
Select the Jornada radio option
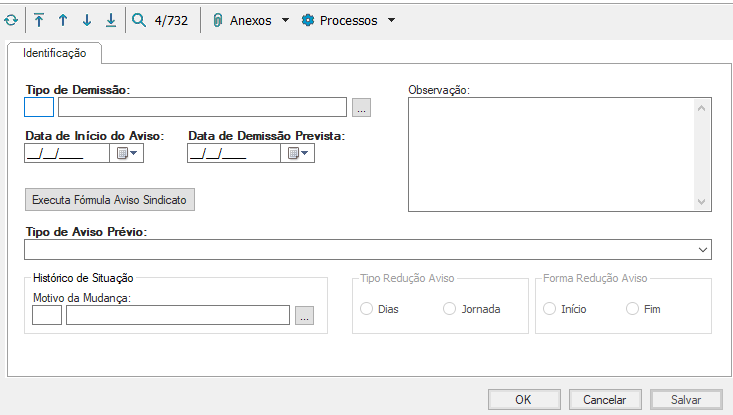pyautogui.click(x=449, y=309)
